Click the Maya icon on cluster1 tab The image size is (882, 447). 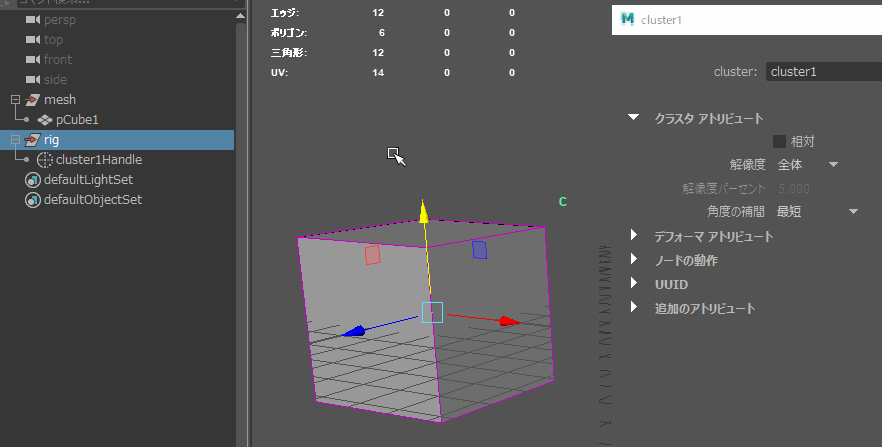(x=627, y=19)
